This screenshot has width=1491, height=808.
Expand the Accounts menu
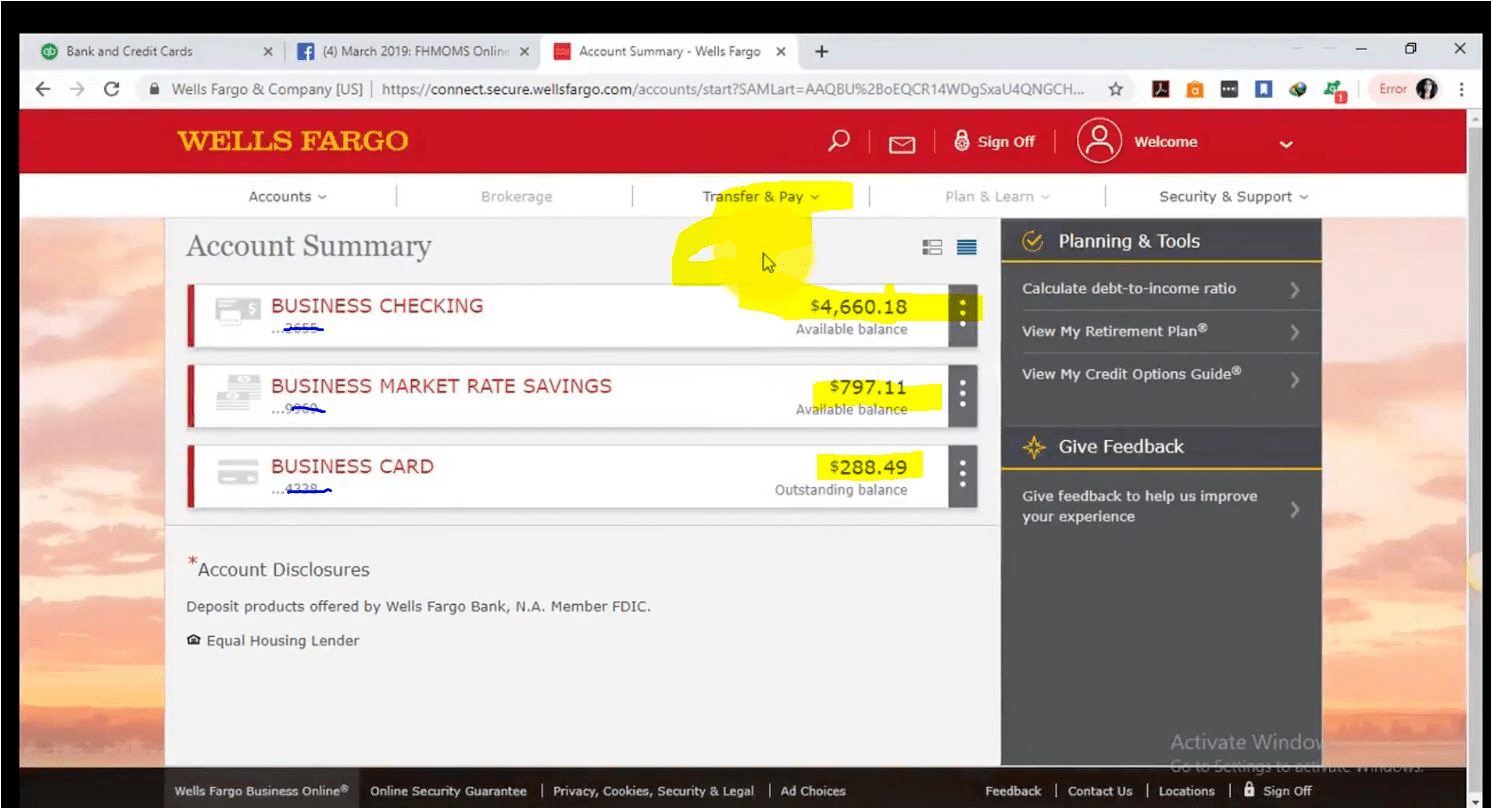(288, 197)
